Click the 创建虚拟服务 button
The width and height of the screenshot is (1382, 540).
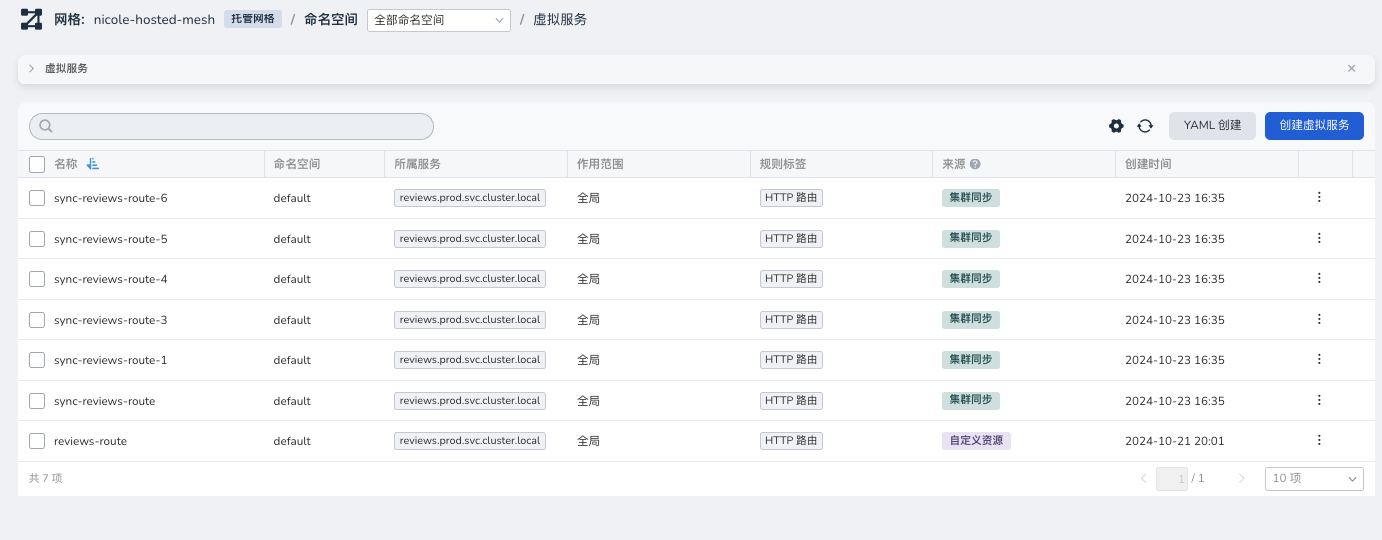tap(1313, 126)
